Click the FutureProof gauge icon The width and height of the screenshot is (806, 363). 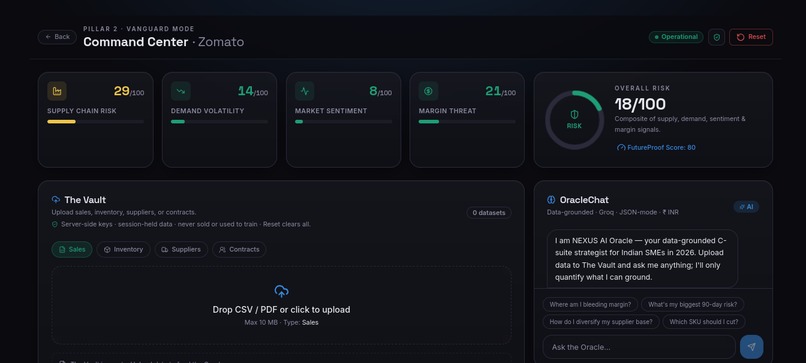(621, 148)
